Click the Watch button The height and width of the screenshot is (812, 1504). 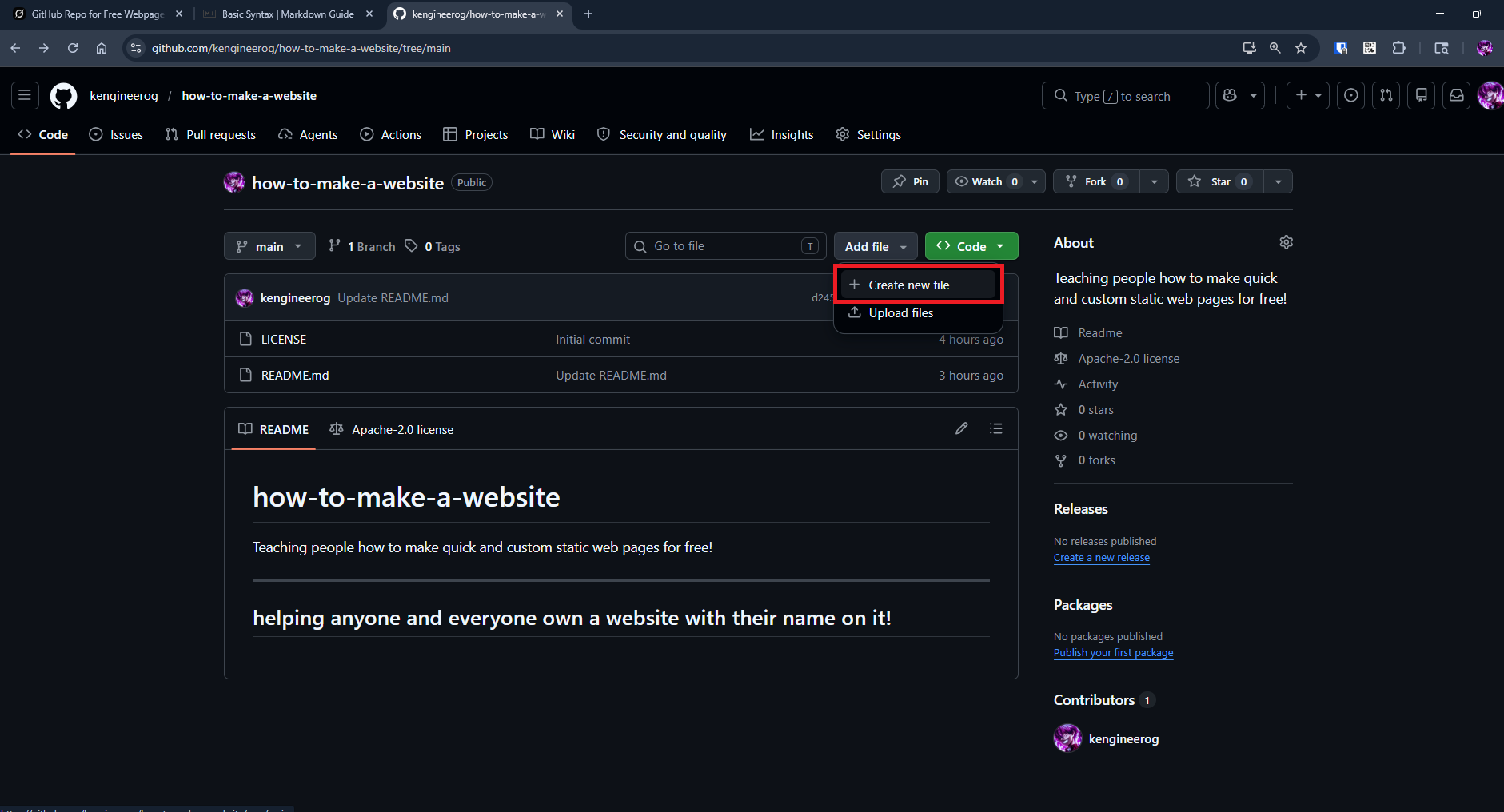coord(986,181)
